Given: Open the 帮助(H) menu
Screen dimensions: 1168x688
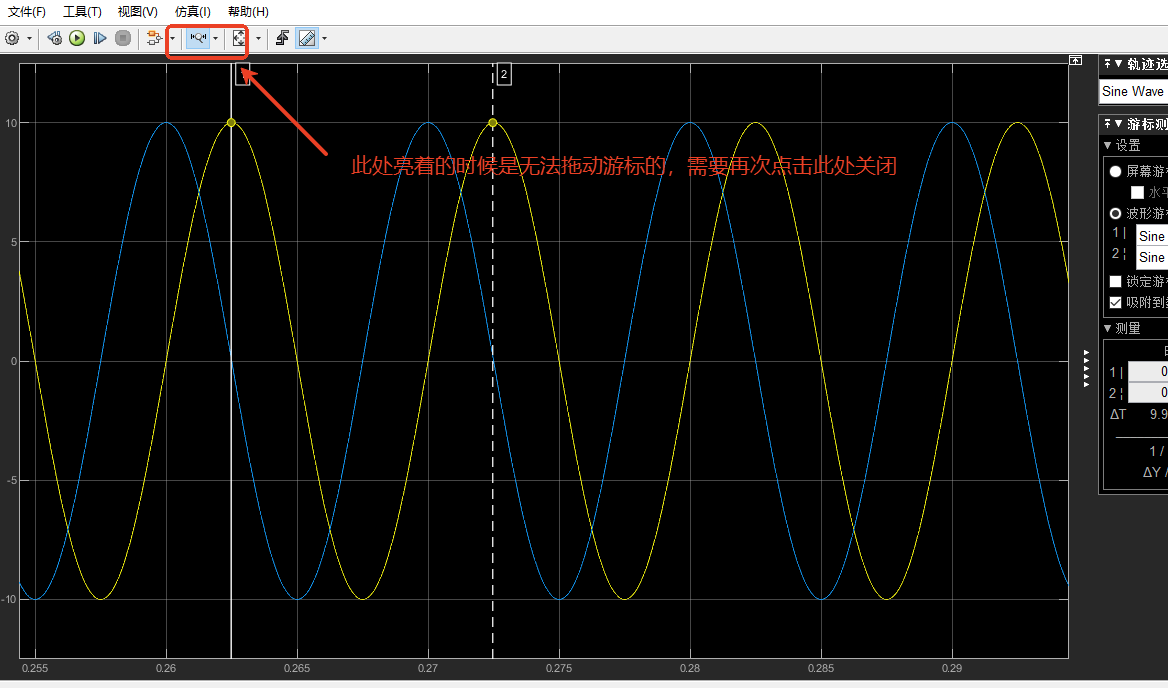Looking at the screenshot, I should [x=248, y=12].
